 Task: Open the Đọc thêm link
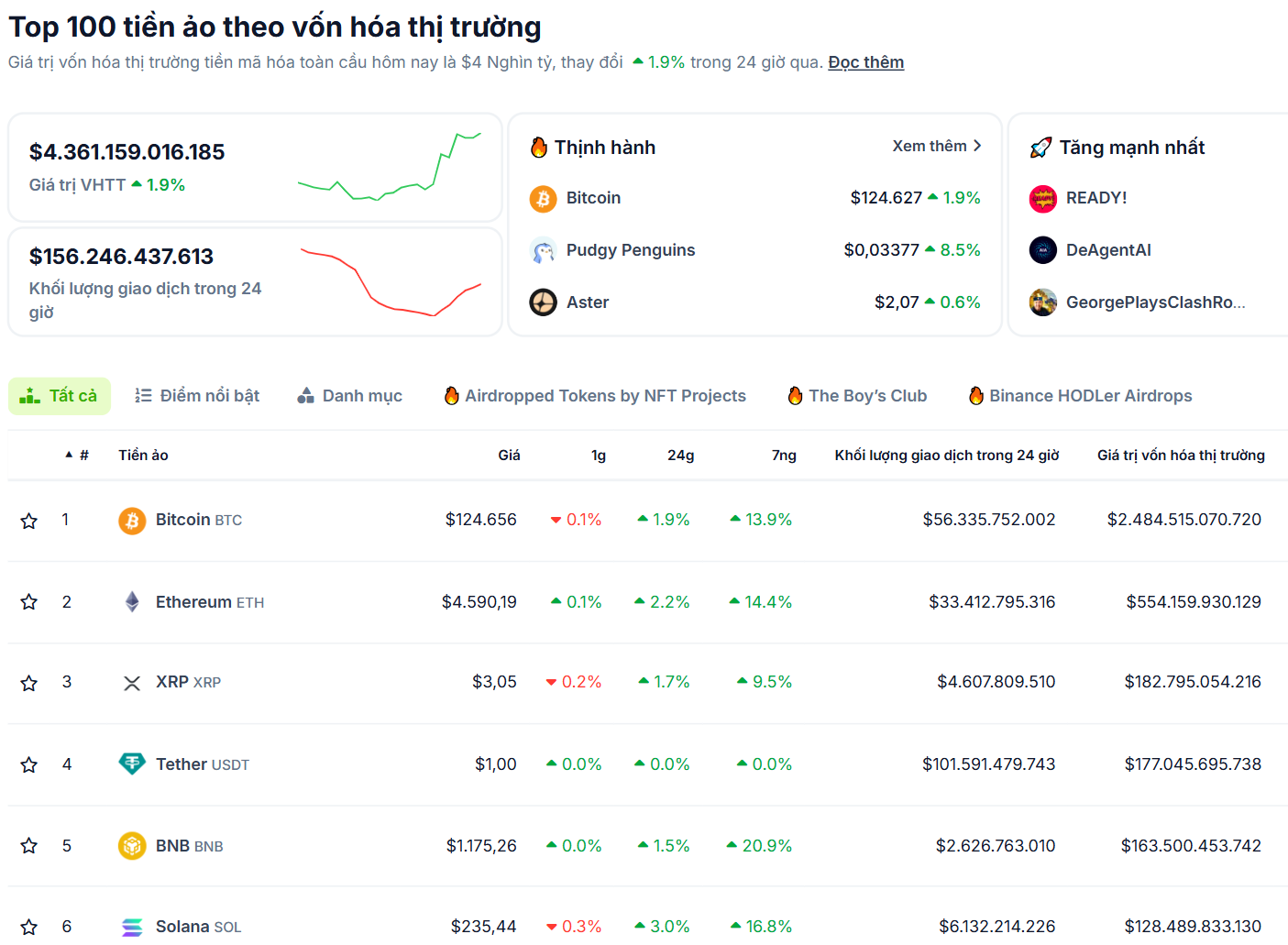click(x=865, y=62)
